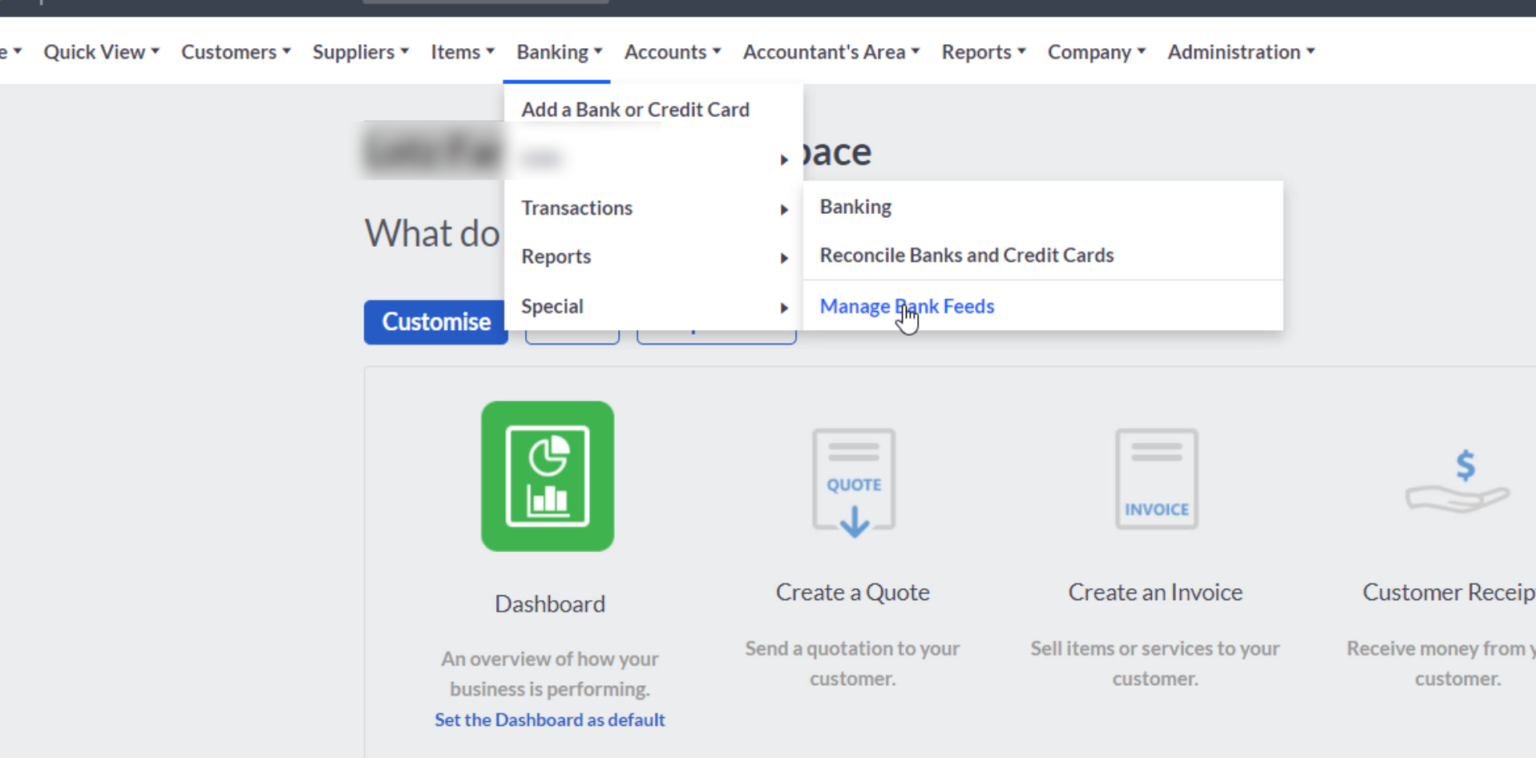Select Reconcile Banks and Credit Cards

[x=966, y=255]
